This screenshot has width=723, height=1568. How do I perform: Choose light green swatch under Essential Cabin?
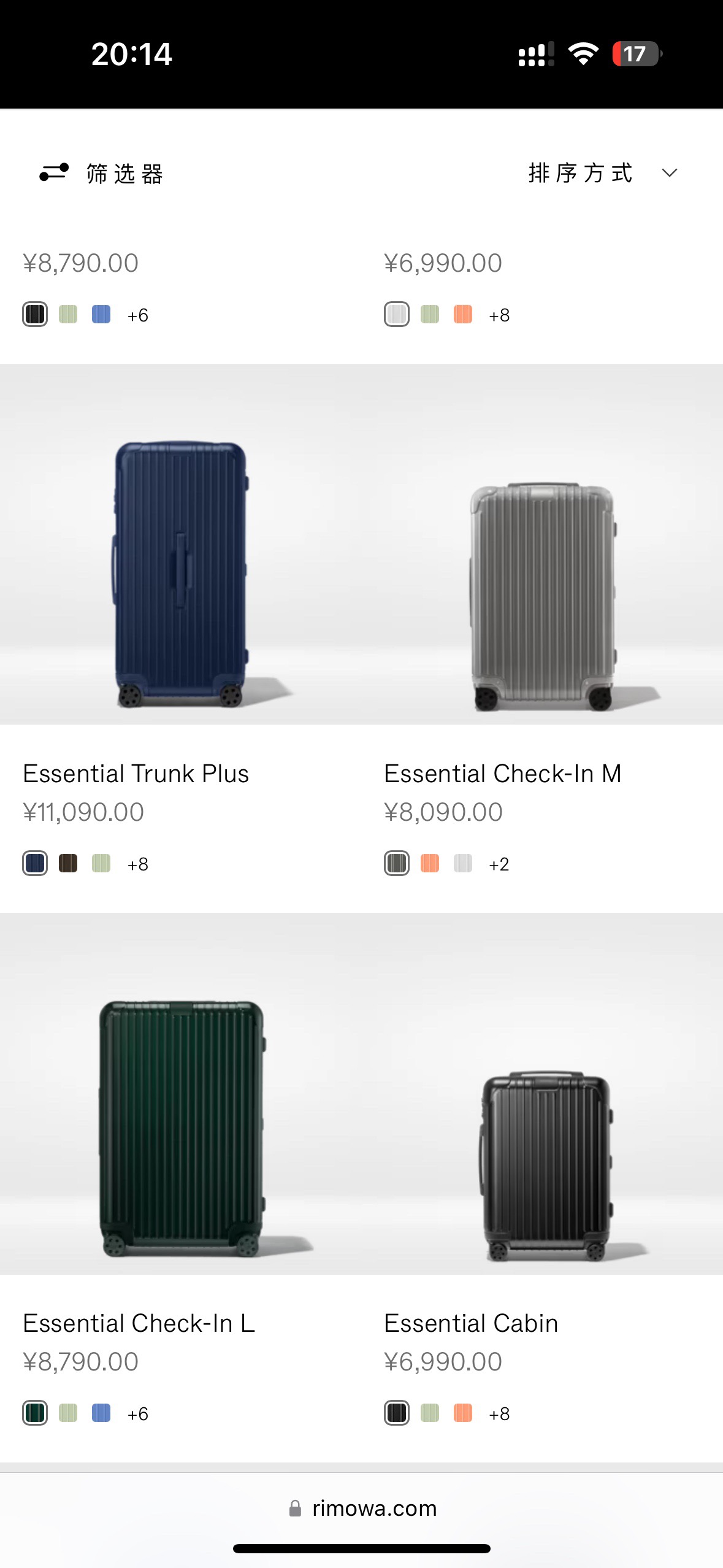[430, 1413]
